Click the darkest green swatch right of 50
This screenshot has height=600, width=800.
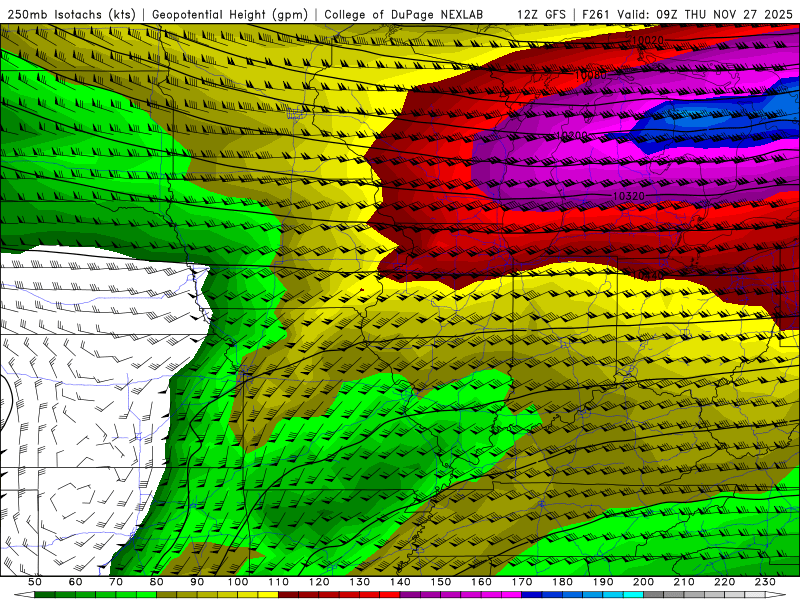[45, 594]
